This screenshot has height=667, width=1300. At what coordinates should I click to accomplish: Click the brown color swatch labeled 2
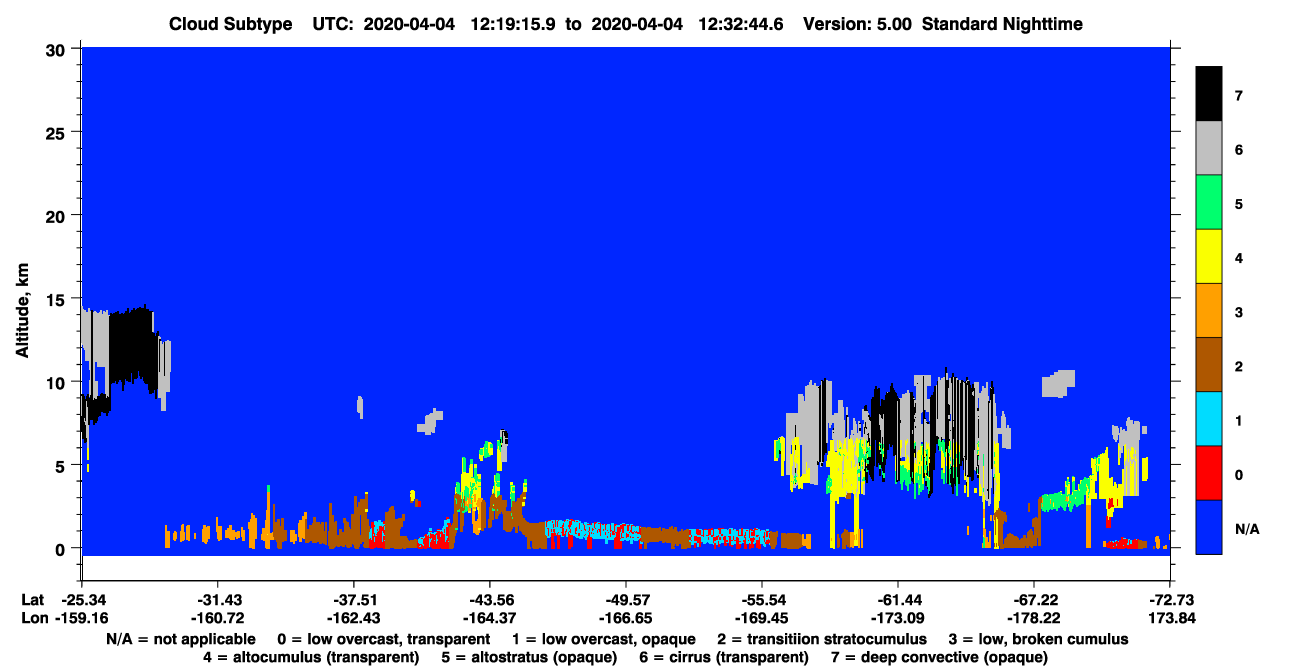point(1209,365)
